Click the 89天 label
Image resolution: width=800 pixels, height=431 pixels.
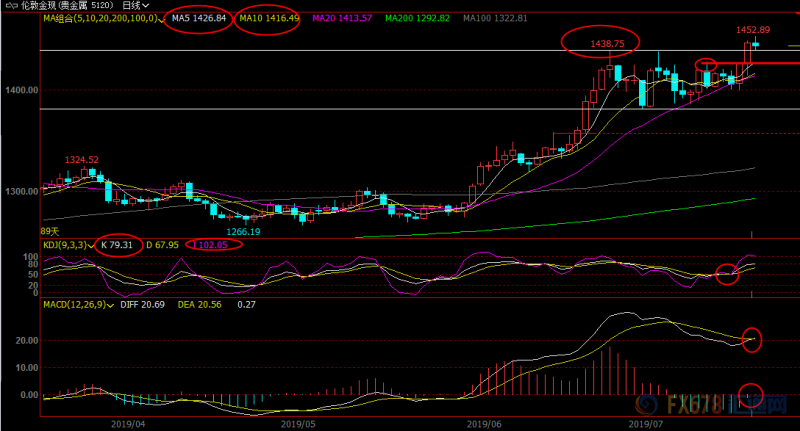coord(49,232)
